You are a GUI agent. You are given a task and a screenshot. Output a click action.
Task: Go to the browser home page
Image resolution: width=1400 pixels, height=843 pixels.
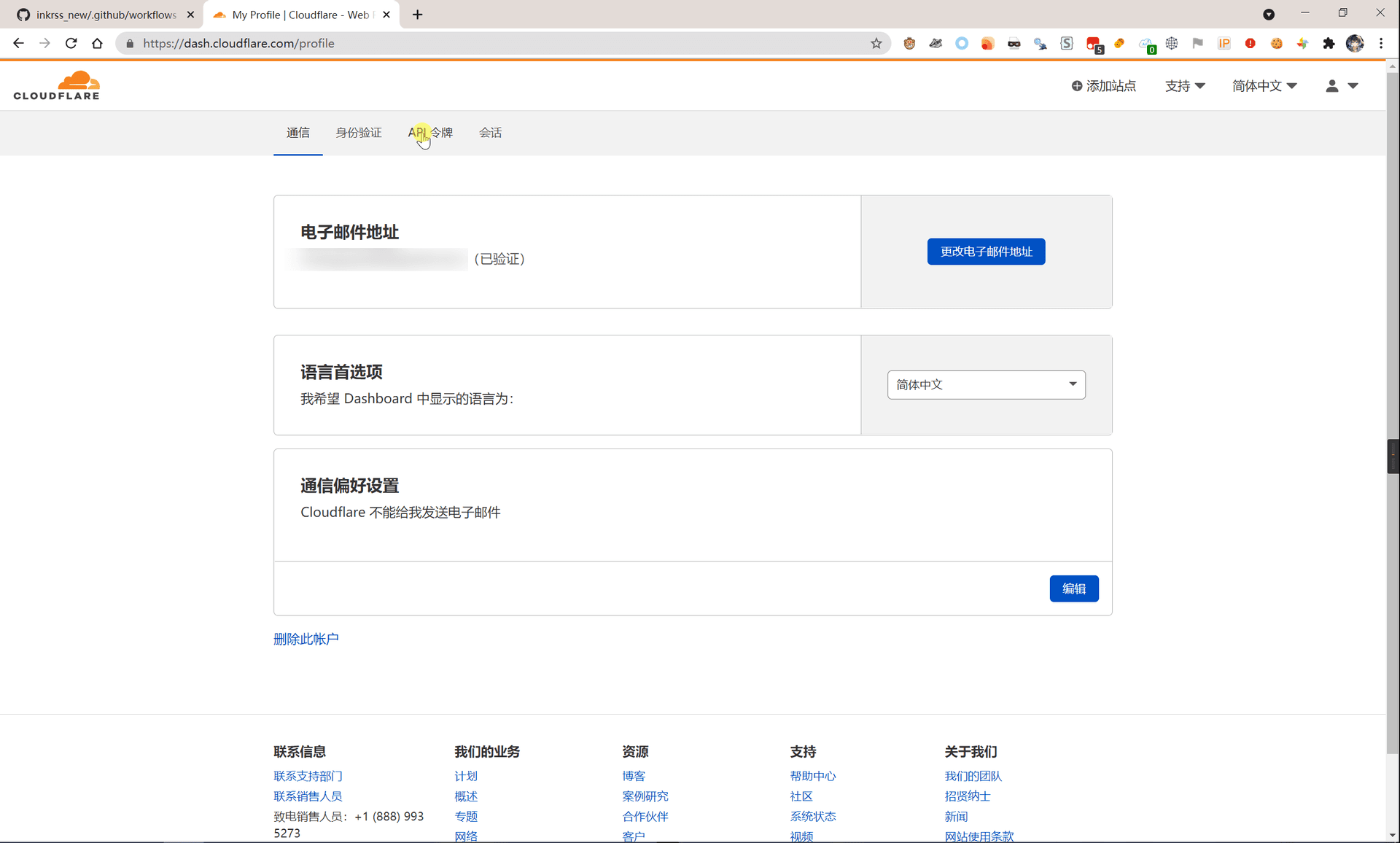[97, 44]
